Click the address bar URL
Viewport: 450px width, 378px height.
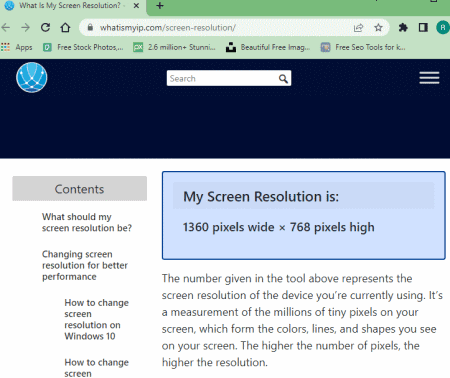click(168, 28)
